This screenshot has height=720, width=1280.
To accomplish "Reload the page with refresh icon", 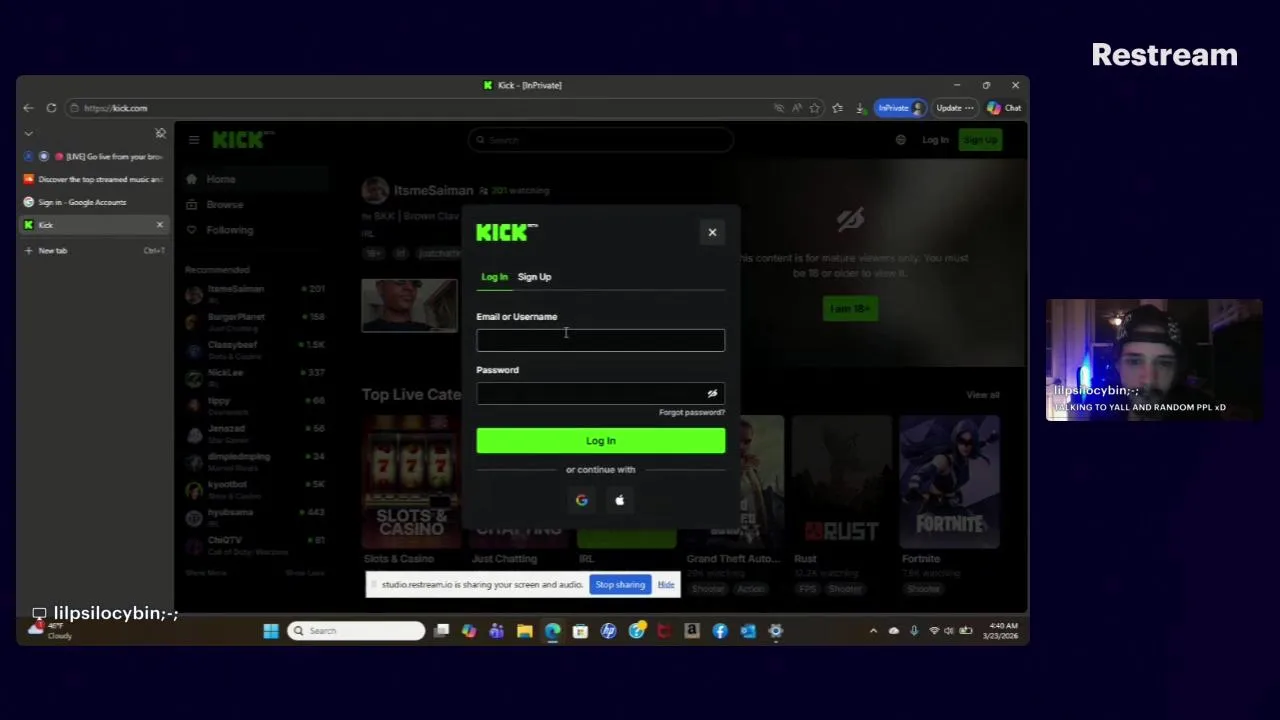I will 51,108.
